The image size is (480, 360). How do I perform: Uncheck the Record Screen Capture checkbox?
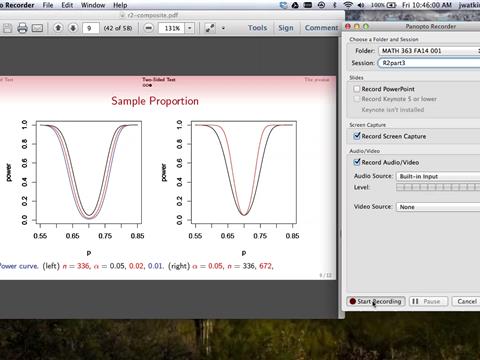pyautogui.click(x=357, y=136)
